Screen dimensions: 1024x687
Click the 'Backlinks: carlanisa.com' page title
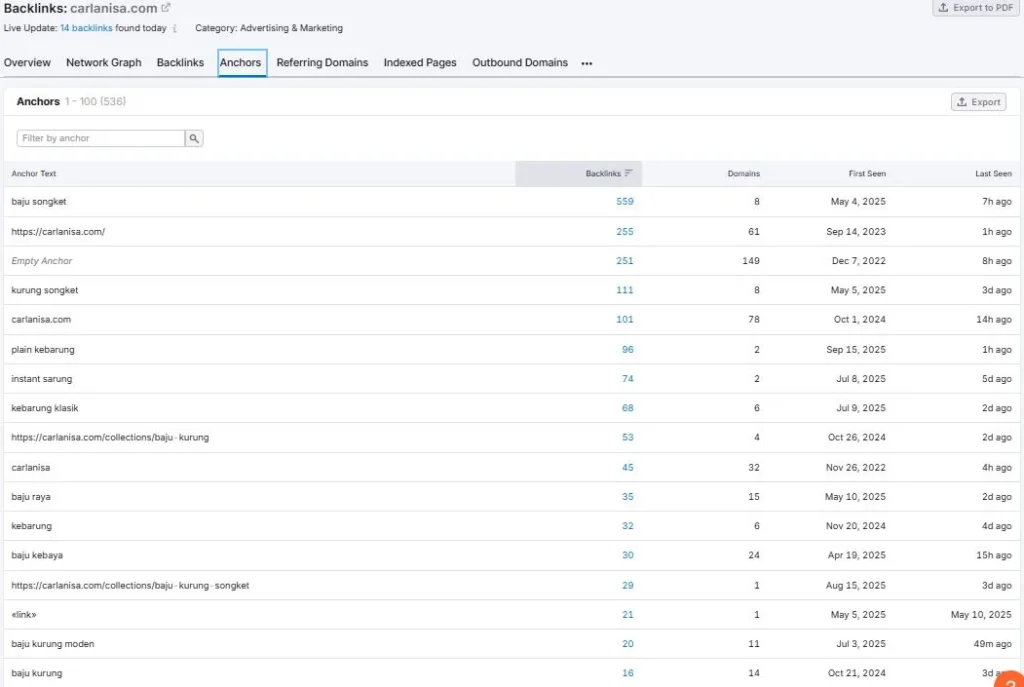point(80,8)
